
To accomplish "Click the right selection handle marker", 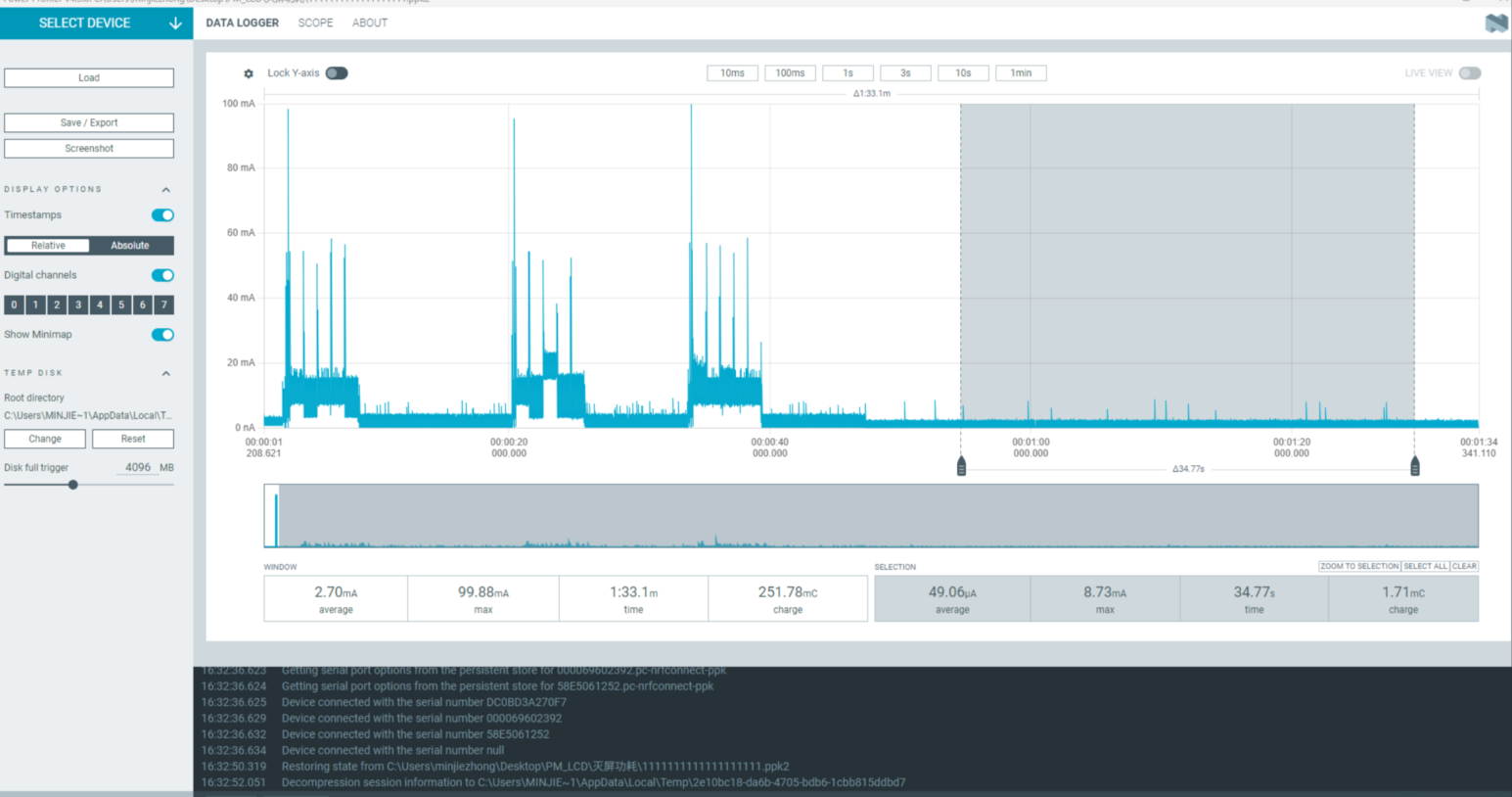I will (x=1414, y=466).
